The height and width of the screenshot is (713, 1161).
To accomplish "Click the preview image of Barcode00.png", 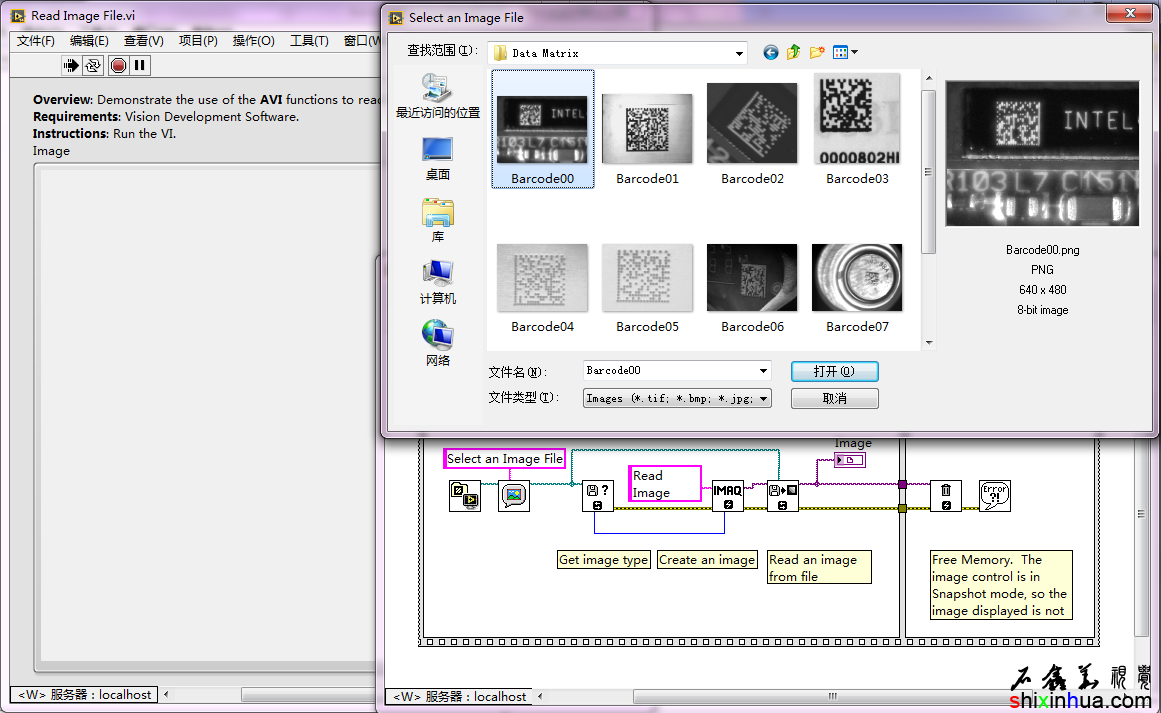I will 1042,153.
